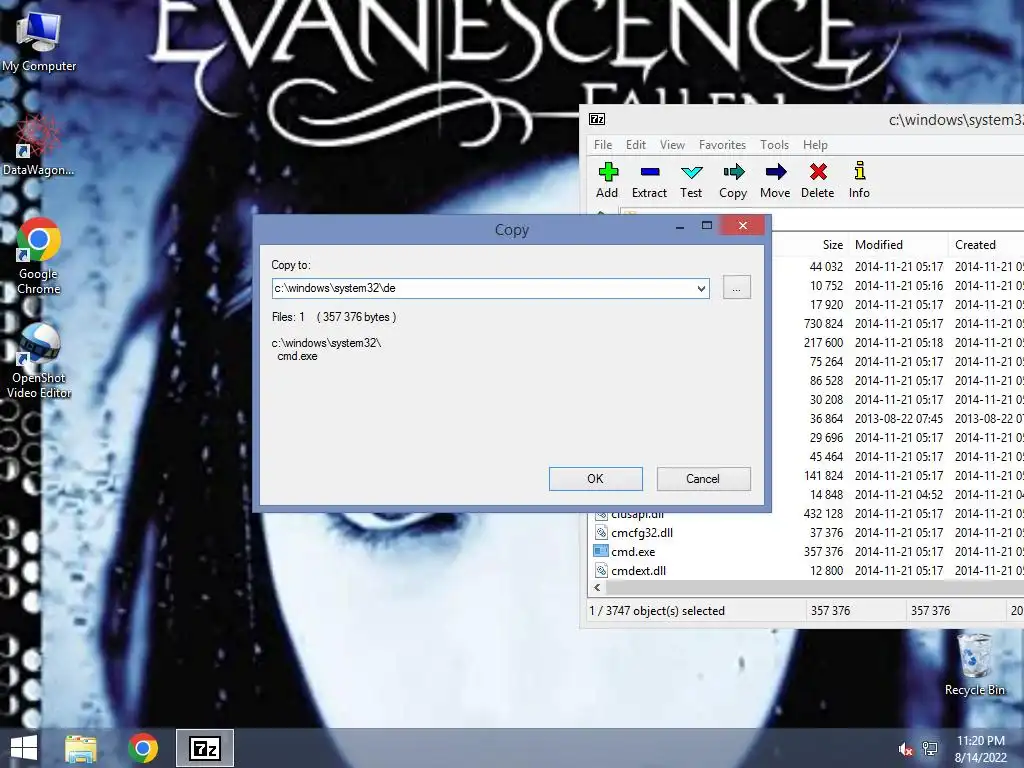
Task: Click the 12 800 size of cmdext.dll row
Action: pyautogui.click(x=826, y=571)
